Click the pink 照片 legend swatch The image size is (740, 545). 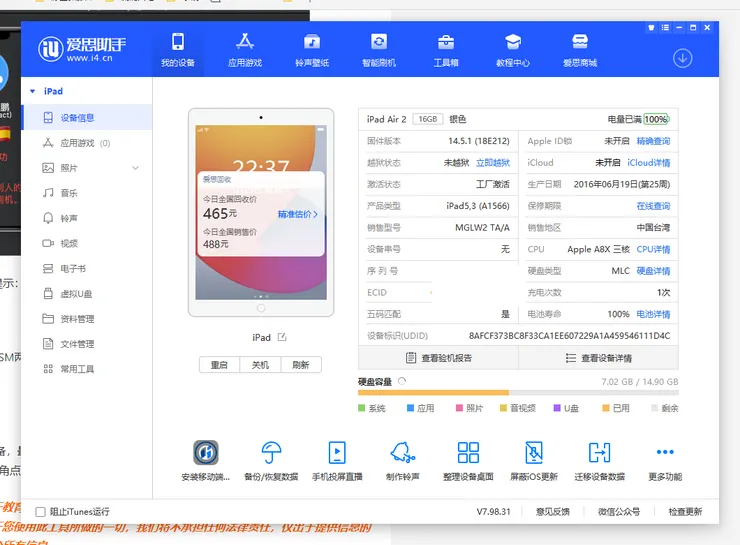[x=459, y=408]
